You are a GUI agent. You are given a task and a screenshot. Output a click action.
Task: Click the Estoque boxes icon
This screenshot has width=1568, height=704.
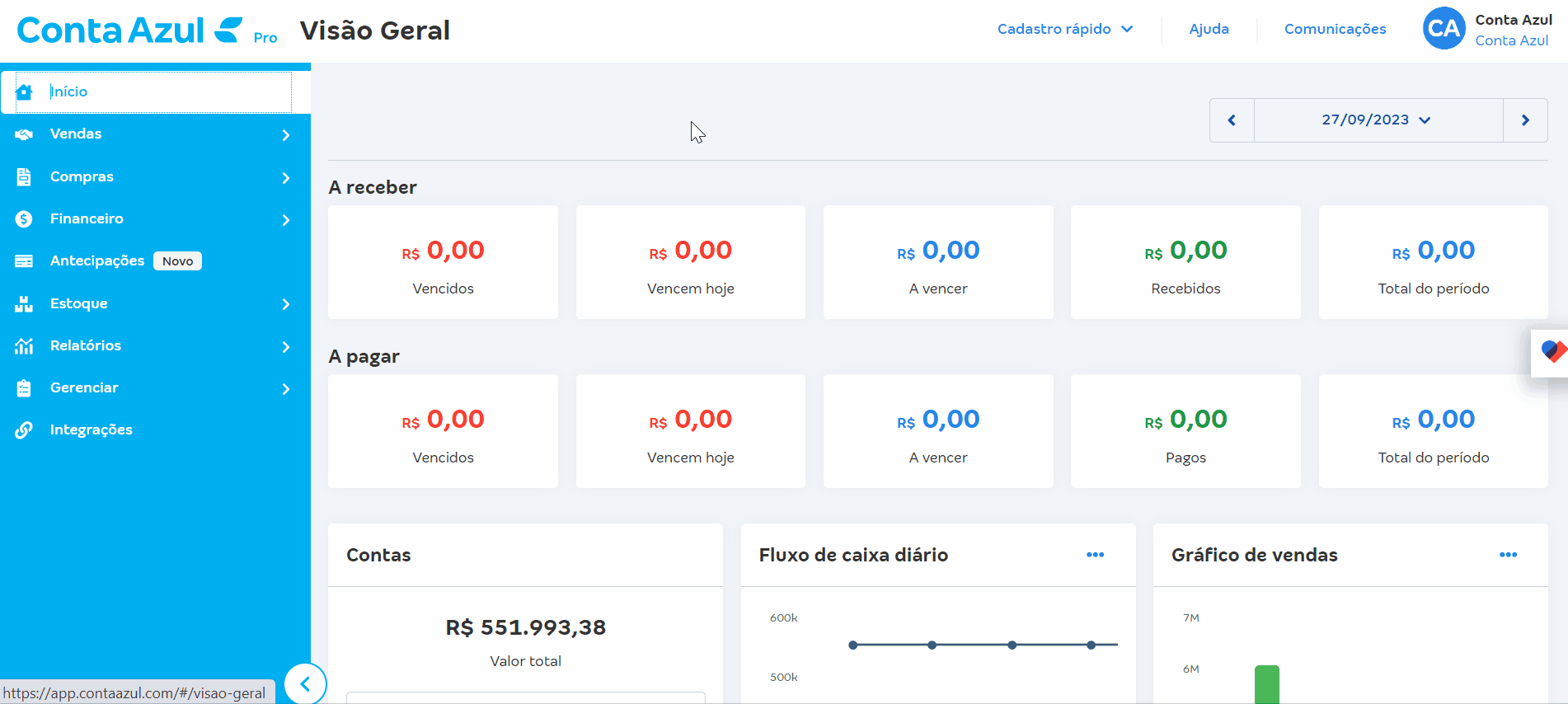pos(24,303)
